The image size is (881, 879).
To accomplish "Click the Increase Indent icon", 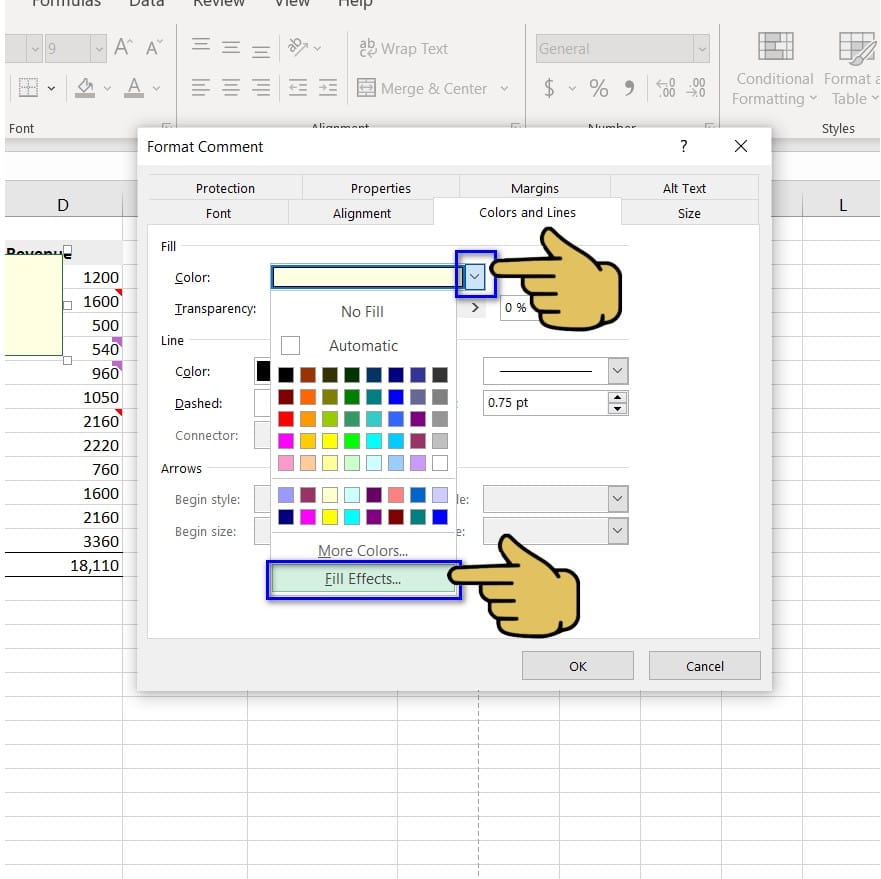I will click(328, 88).
